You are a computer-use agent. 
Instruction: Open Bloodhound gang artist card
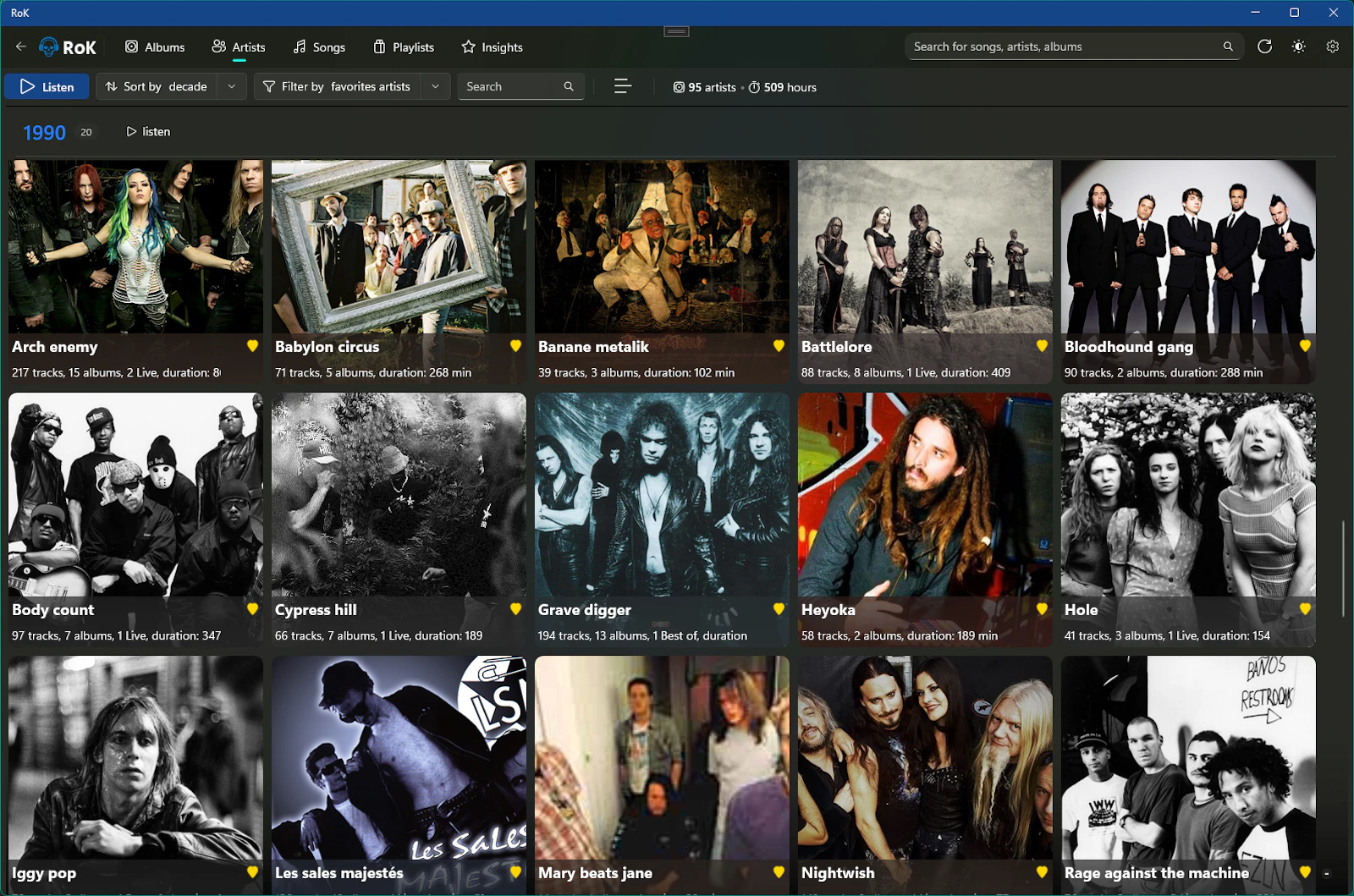tap(1188, 272)
